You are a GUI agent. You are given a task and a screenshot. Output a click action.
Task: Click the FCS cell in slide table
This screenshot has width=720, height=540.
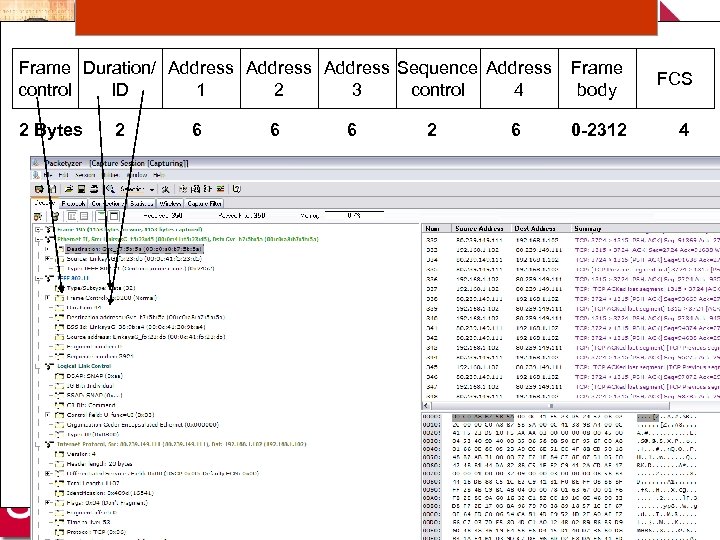point(675,79)
